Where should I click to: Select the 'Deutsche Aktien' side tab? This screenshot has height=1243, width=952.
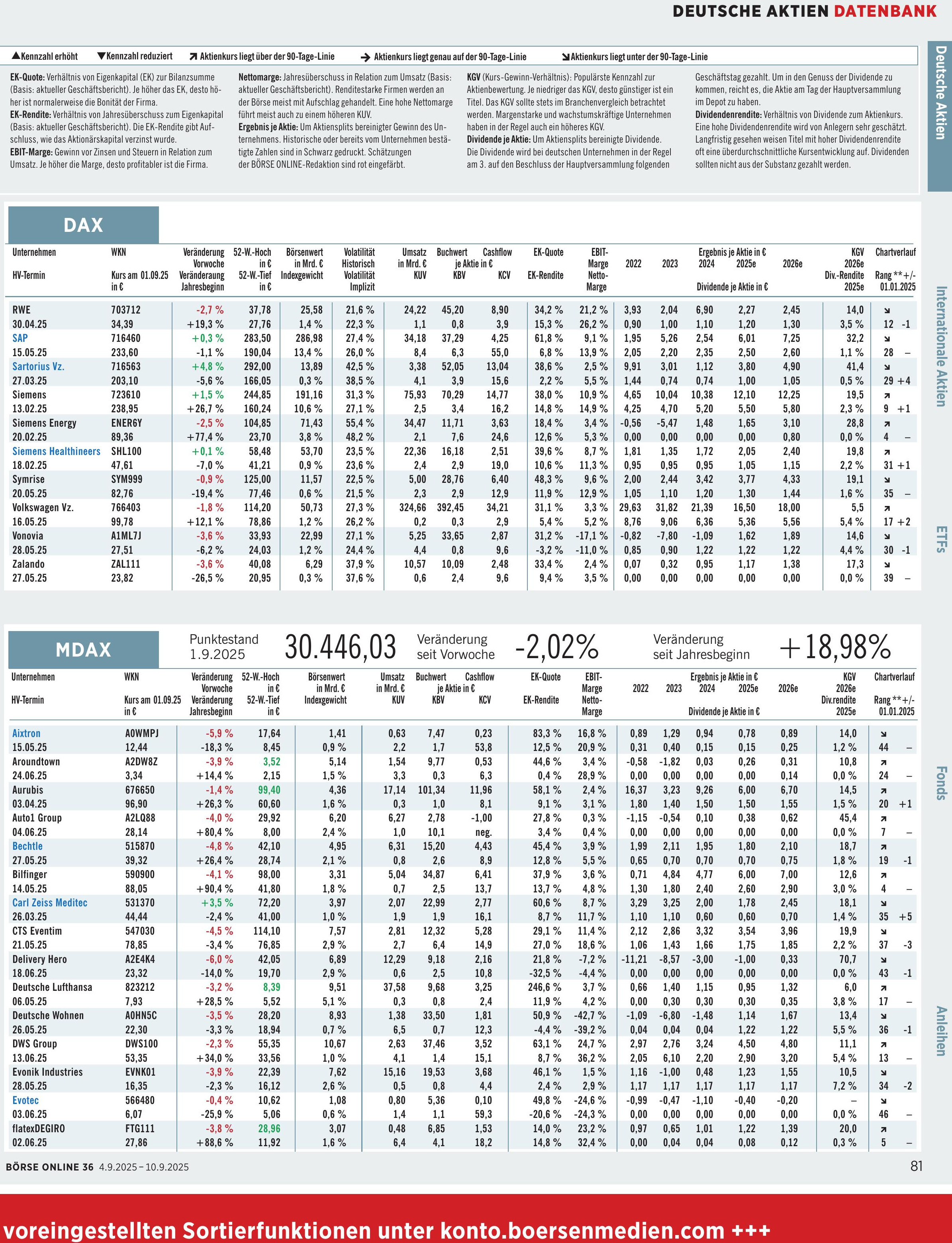click(x=940, y=116)
